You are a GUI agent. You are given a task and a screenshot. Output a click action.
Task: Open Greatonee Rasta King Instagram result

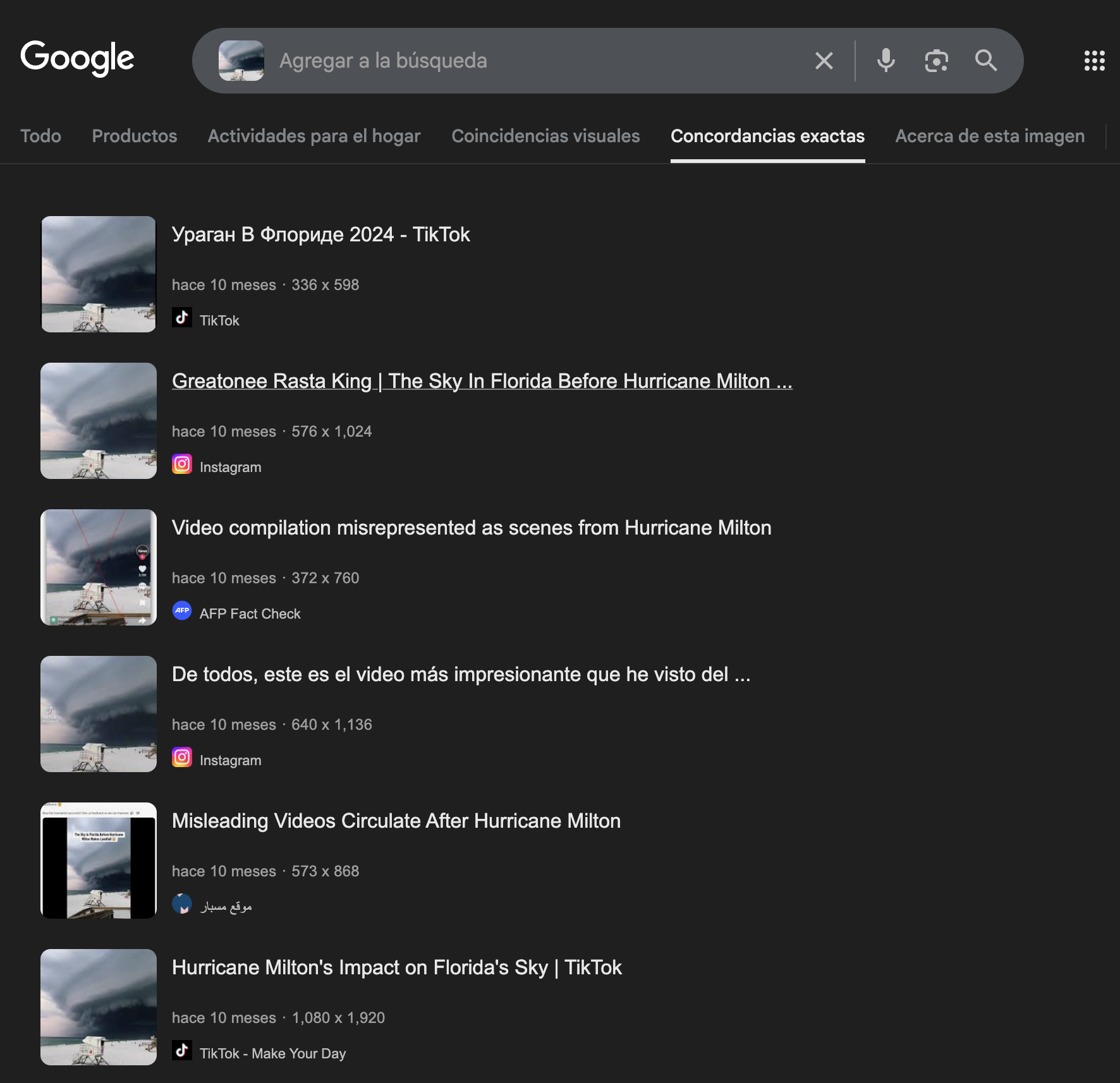click(x=482, y=381)
